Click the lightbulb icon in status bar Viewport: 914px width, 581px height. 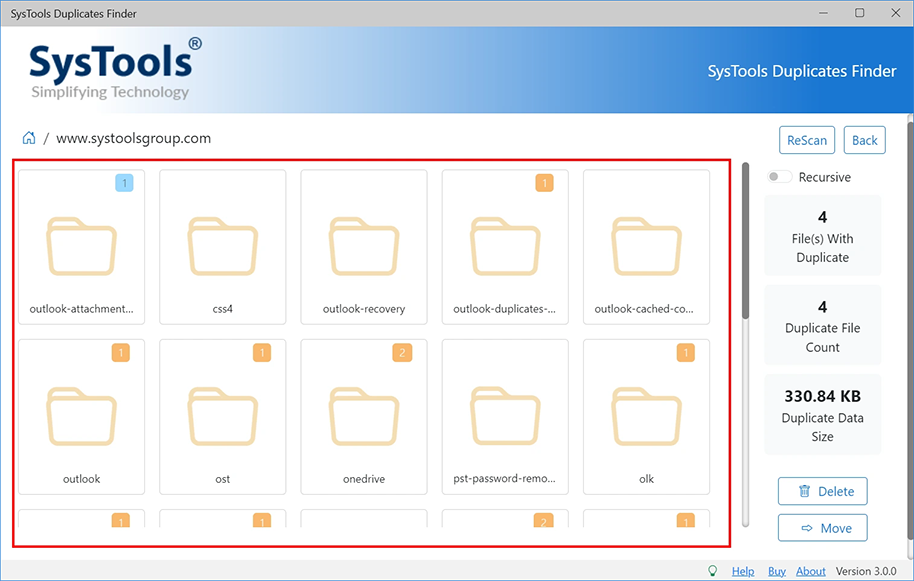(712, 571)
